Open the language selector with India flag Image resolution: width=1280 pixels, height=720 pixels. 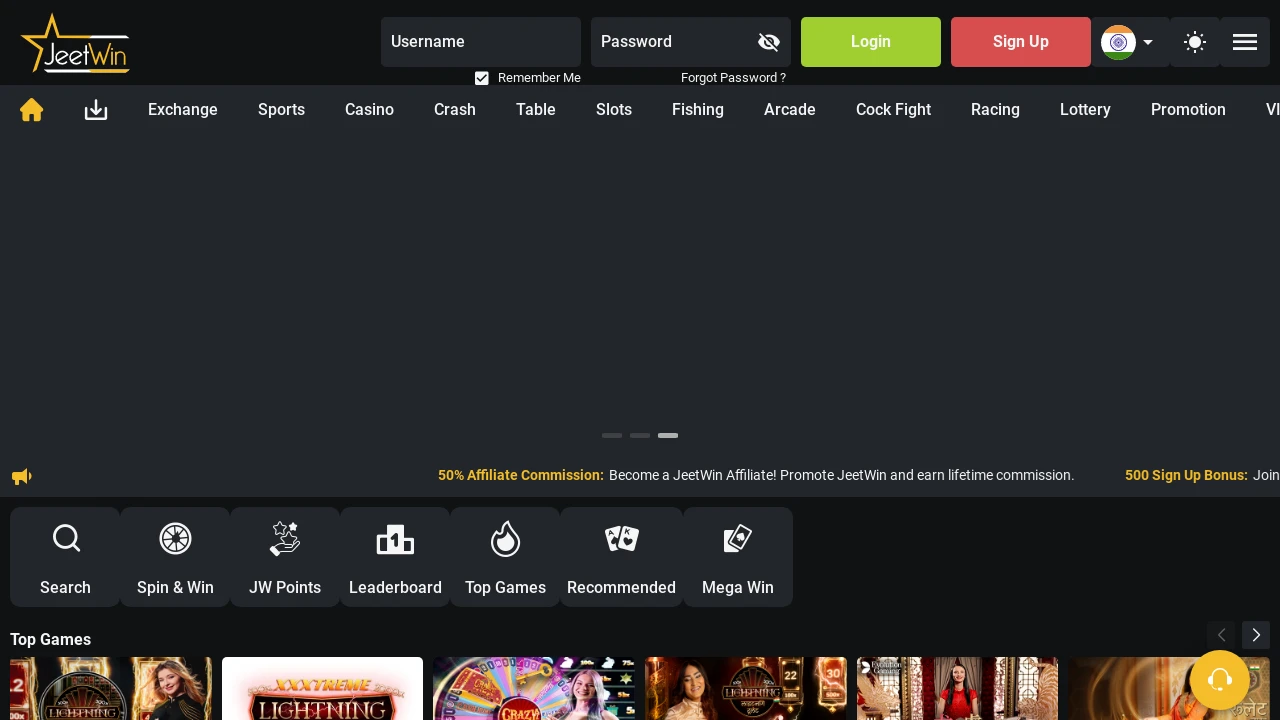pyautogui.click(x=1130, y=42)
